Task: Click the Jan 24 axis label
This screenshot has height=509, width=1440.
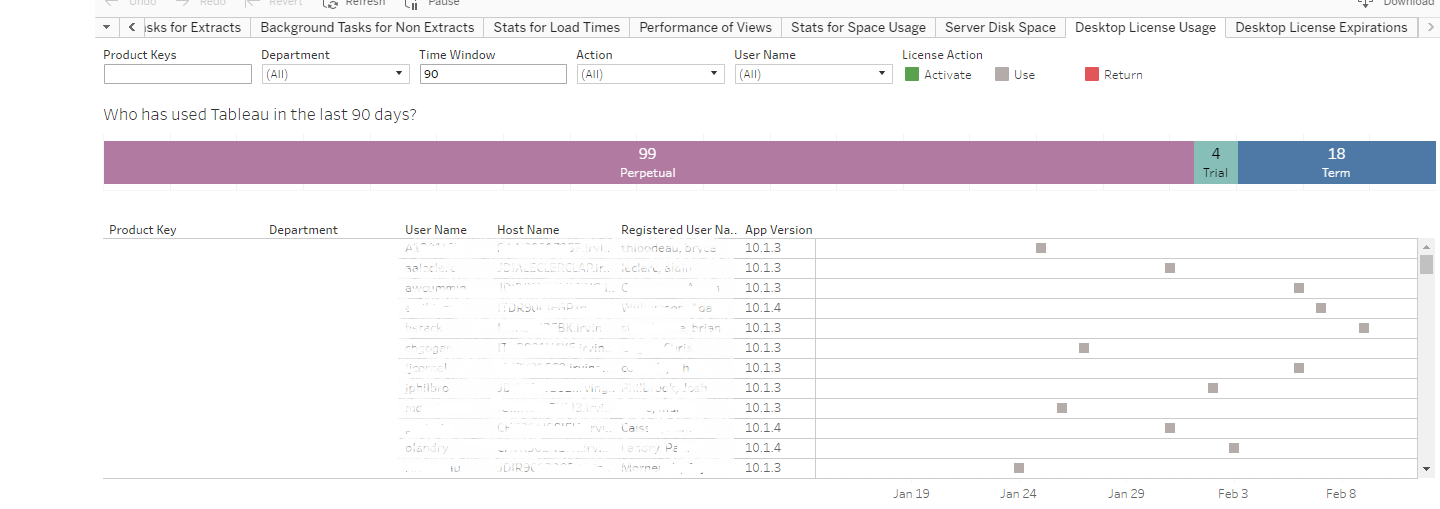Action: point(1018,494)
